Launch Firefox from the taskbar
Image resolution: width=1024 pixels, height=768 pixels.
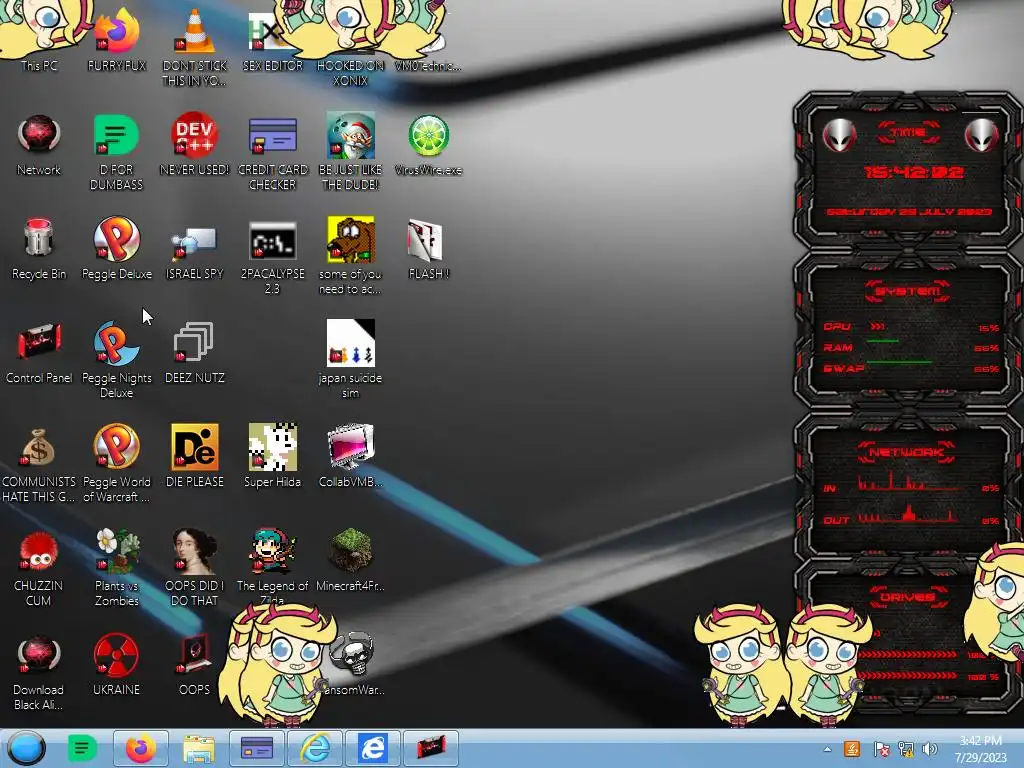pos(140,748)
